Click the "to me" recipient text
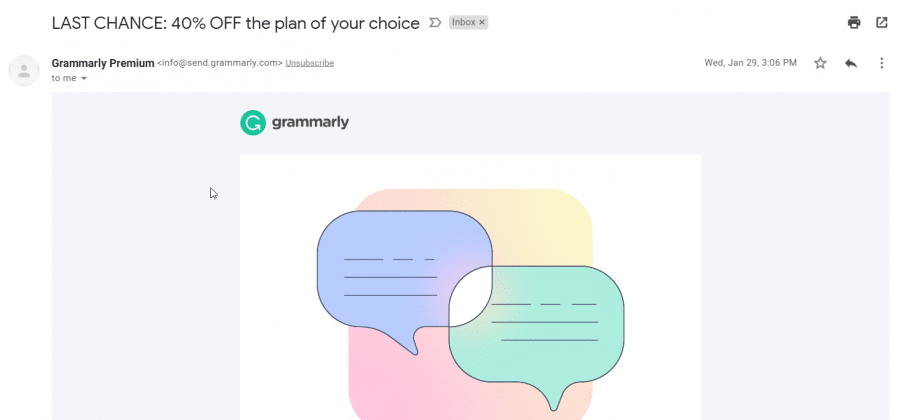 click(x=64, y=78)
